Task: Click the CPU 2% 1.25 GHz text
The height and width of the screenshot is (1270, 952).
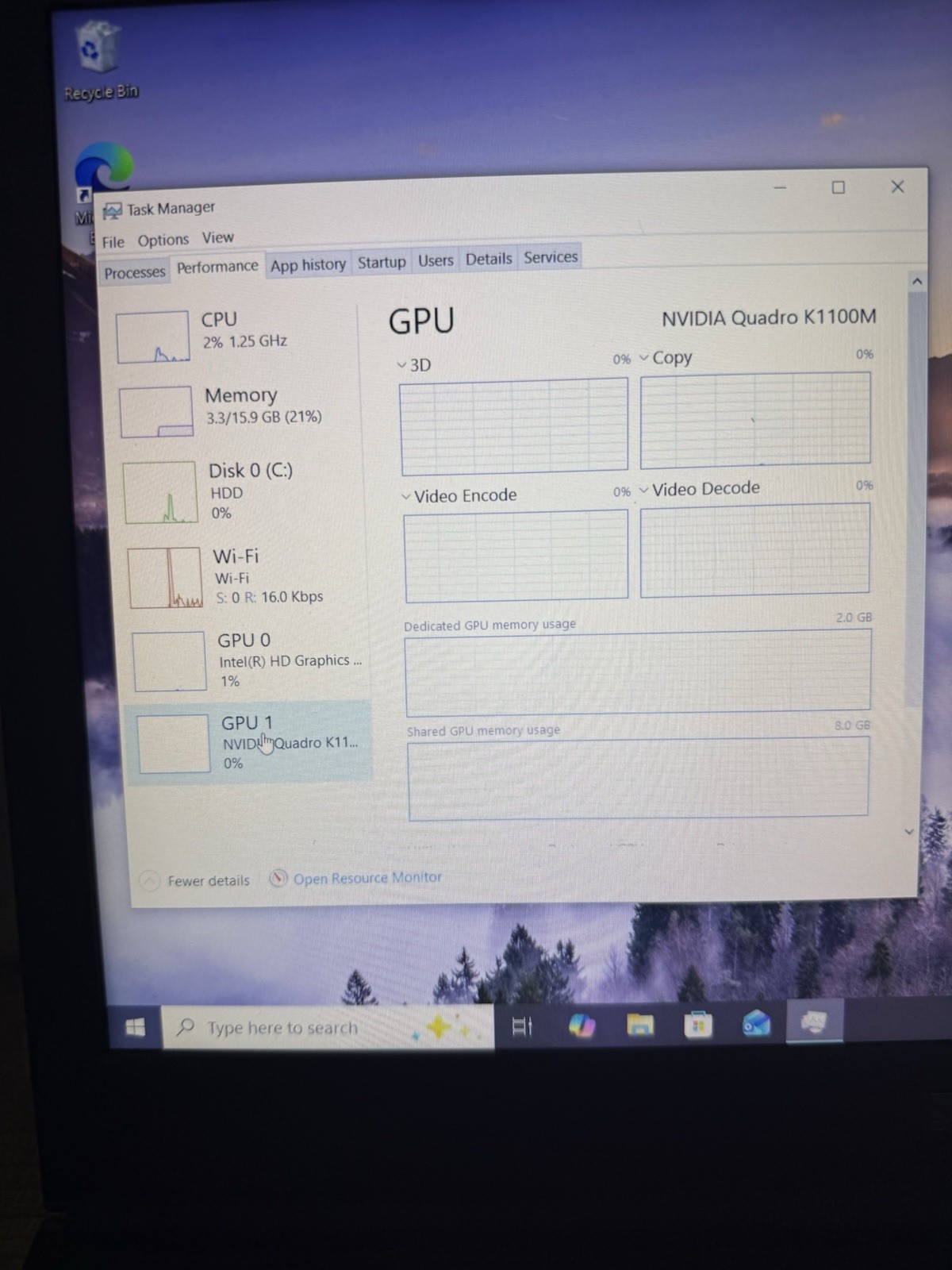Action: pos(244,341)
